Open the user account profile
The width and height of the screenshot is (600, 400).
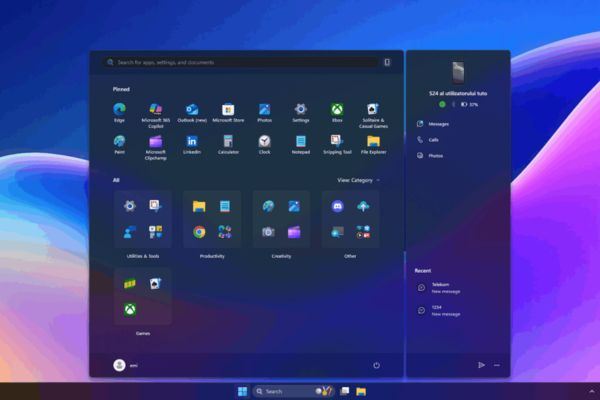tap(126, 365)
